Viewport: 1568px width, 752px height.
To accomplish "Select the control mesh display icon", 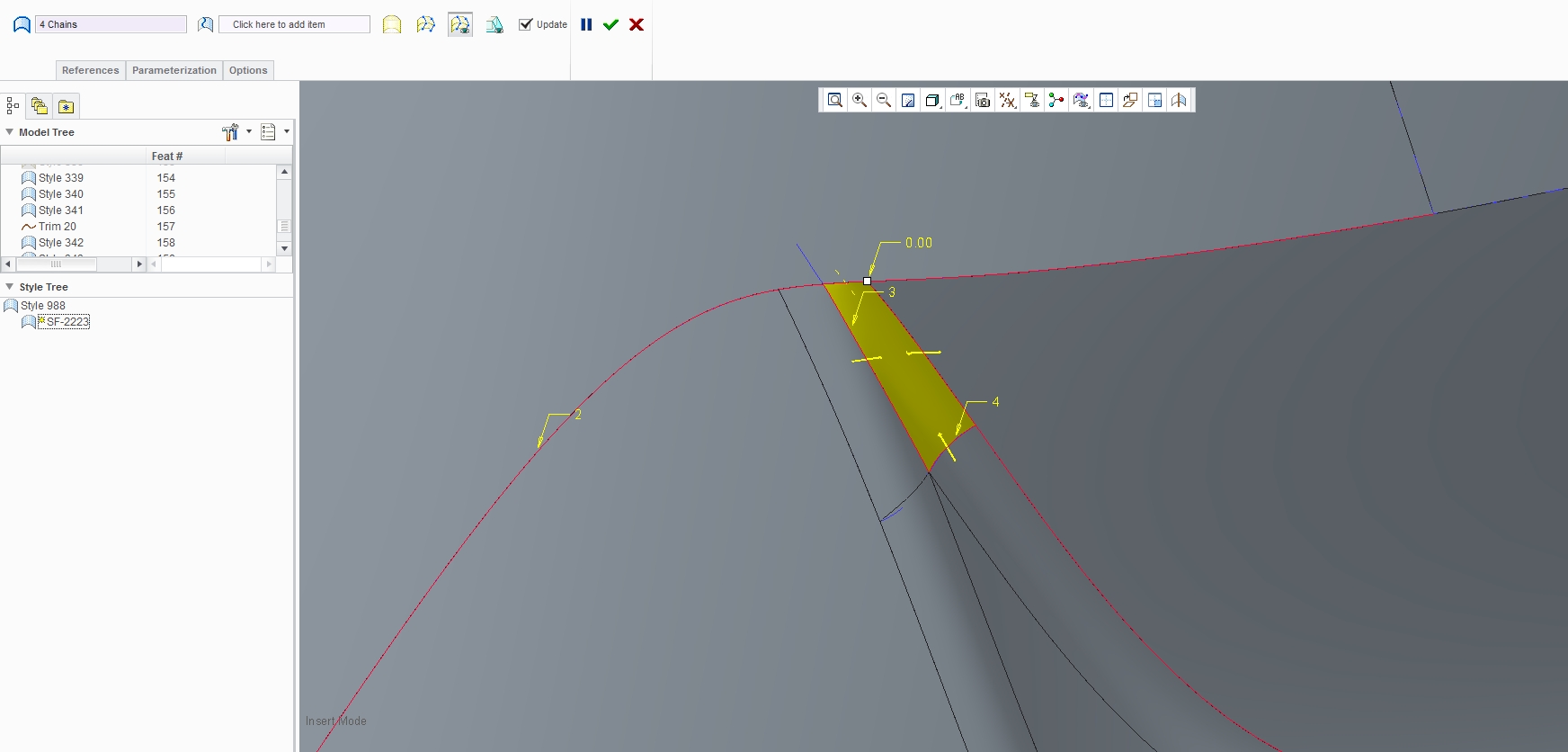I will click(x=426, y=24).
